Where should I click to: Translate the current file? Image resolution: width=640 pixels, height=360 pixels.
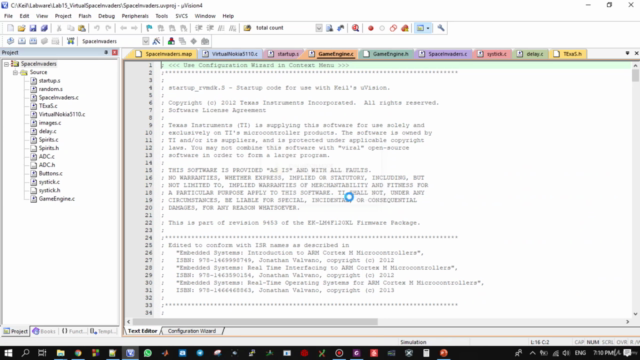coord(10,41)
